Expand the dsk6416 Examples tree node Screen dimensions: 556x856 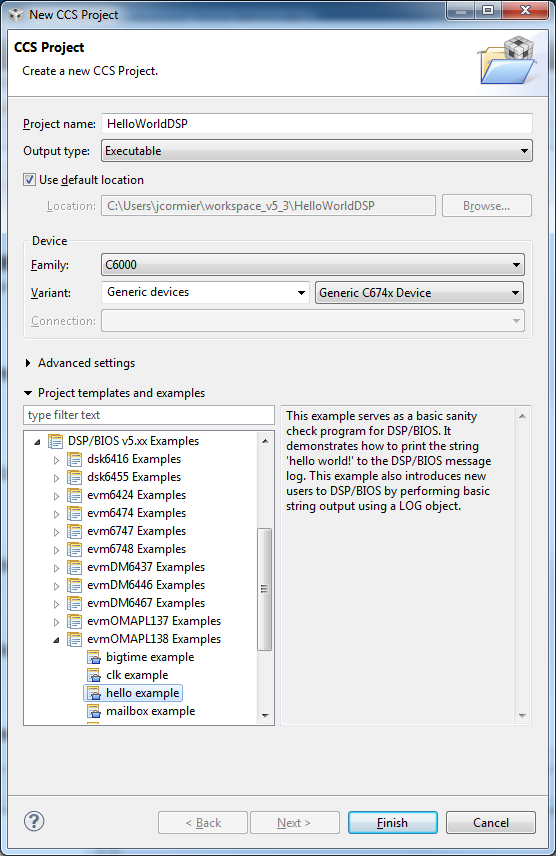point(56,460)
